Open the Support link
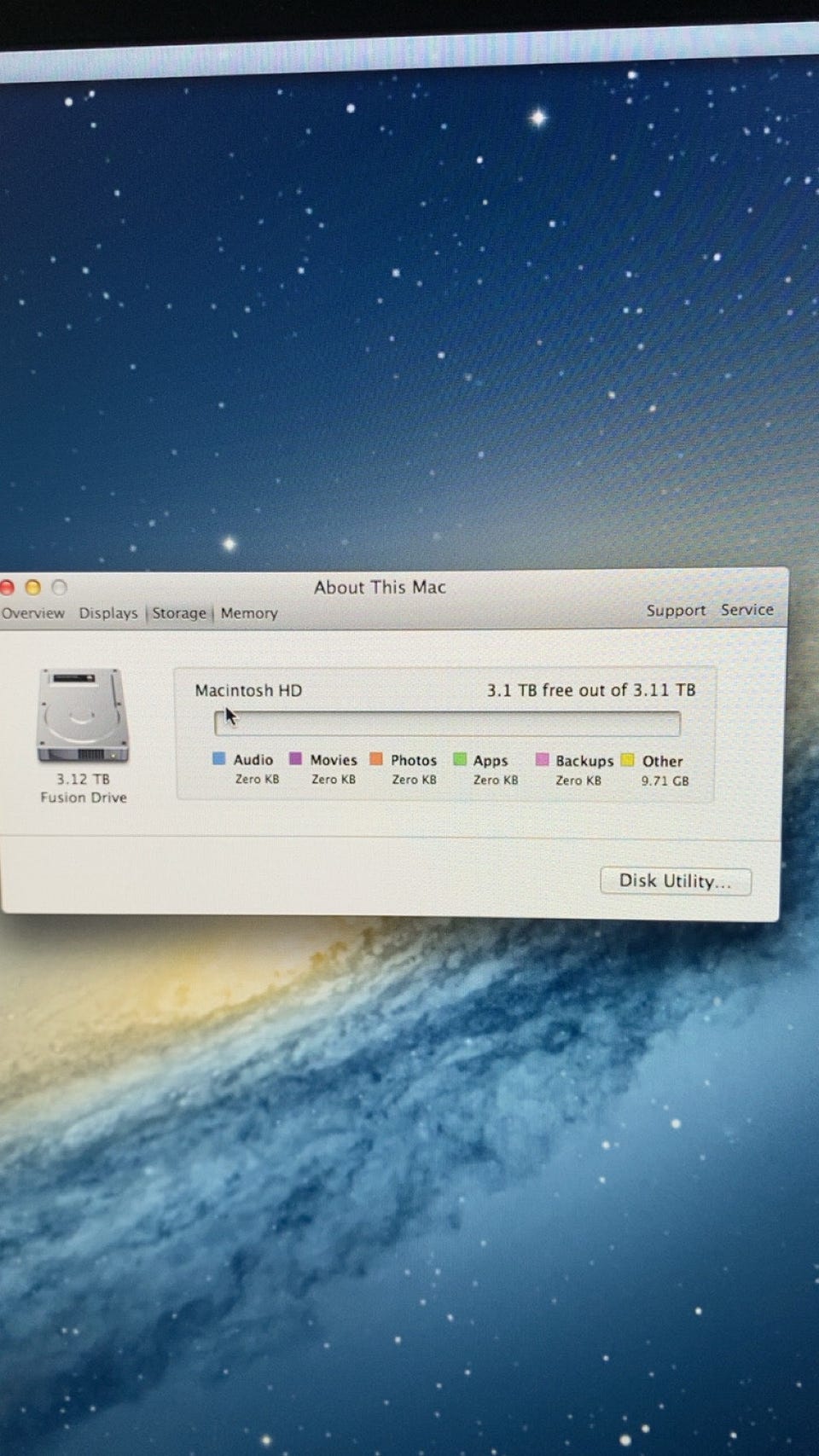Viewport: 819px width, 1456px height. (x=676, y=611)
